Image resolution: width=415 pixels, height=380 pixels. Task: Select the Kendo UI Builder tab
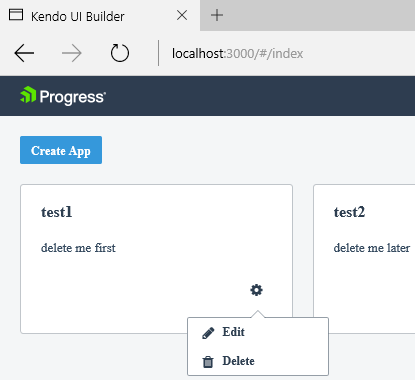pos(100,16)
